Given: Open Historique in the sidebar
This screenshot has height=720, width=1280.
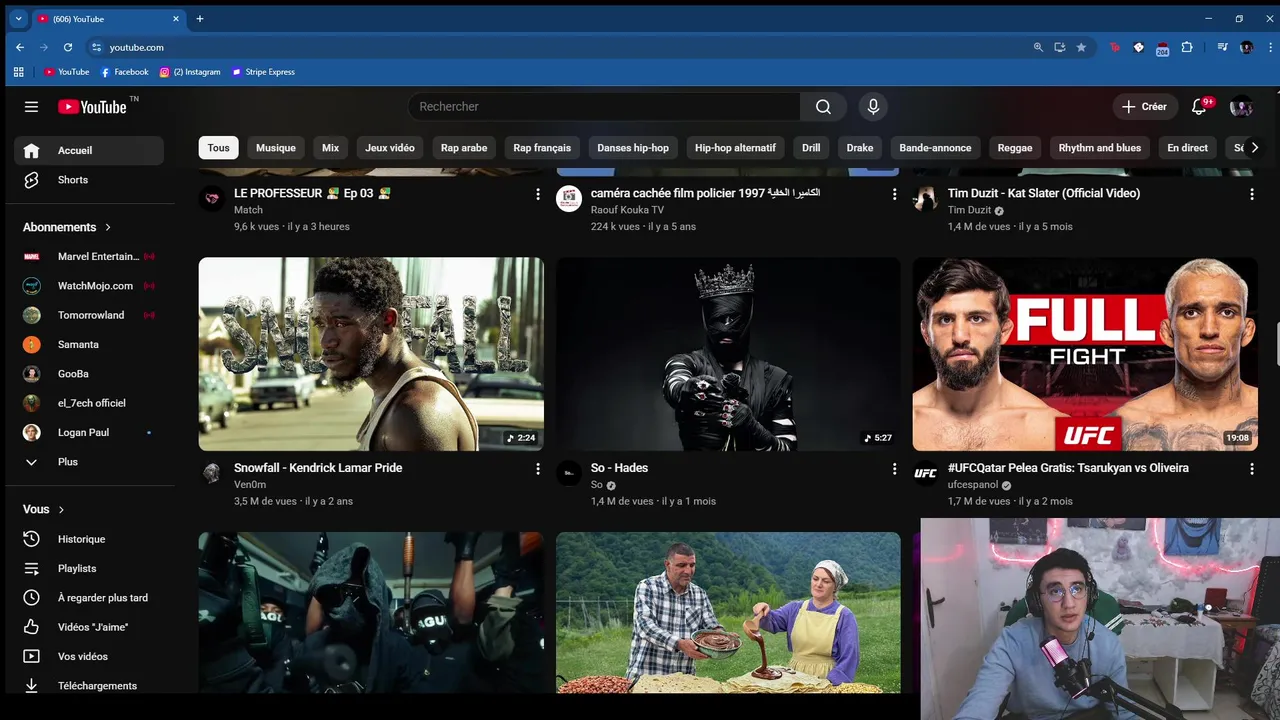Looking at the screenshot, I should coord(89,539).
